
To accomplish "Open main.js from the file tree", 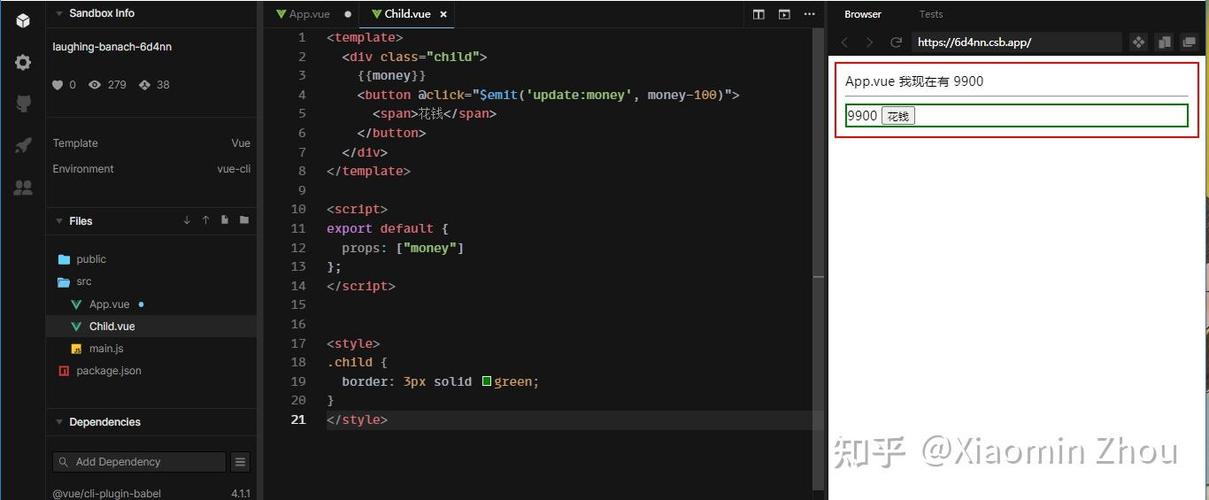I will 106,348.
